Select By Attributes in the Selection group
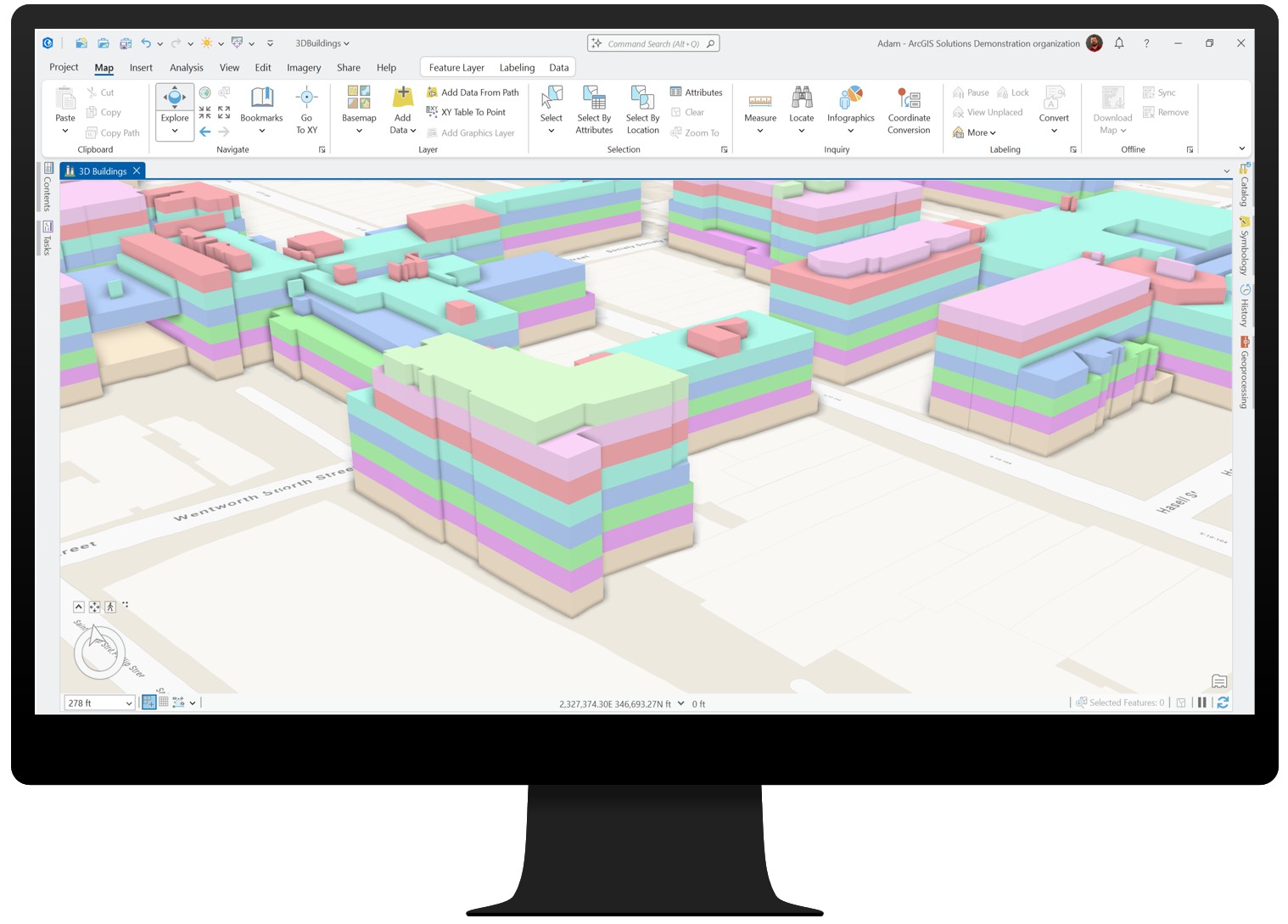 pos(593,109)
